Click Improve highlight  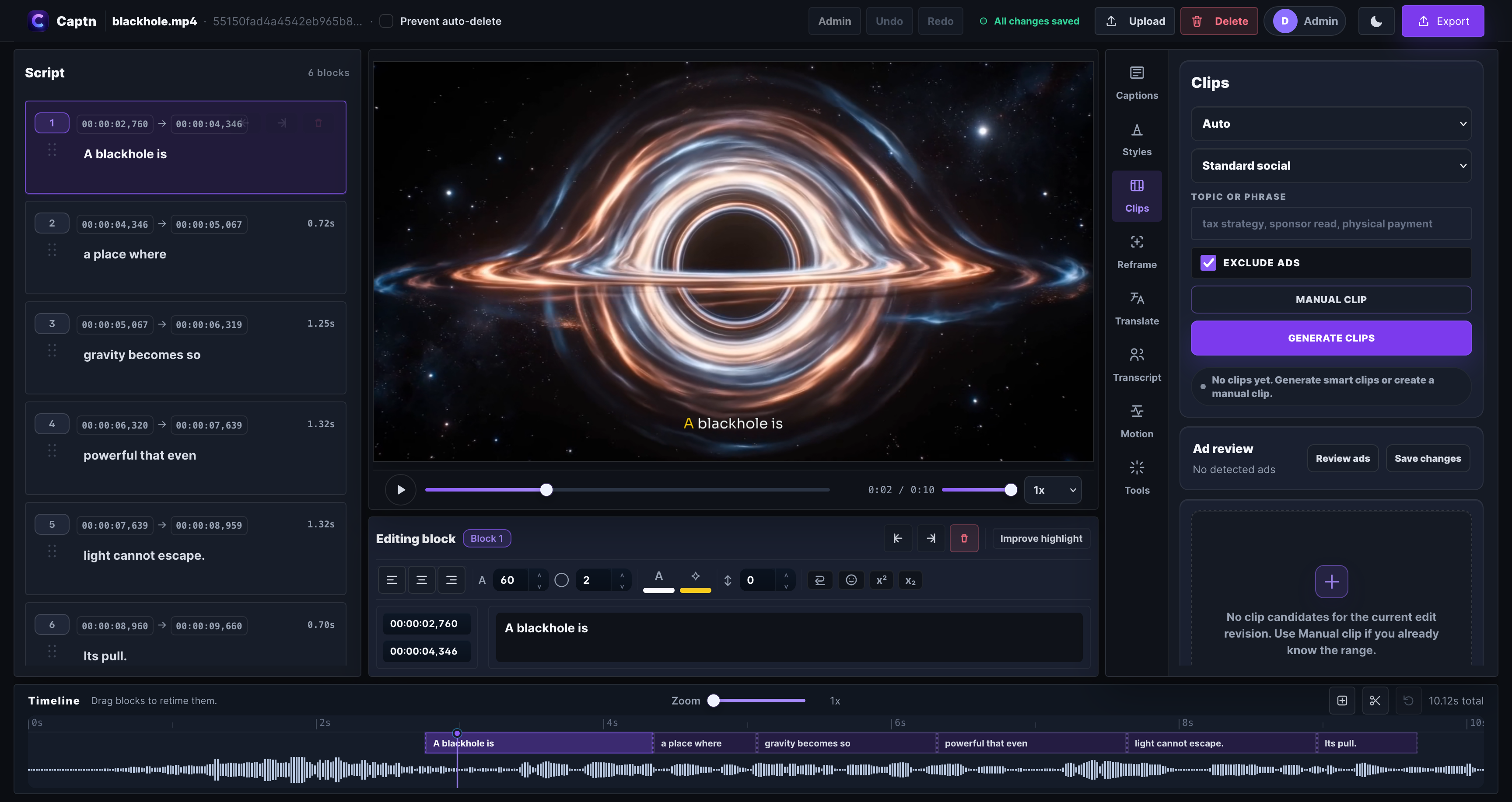[1041, 538]
